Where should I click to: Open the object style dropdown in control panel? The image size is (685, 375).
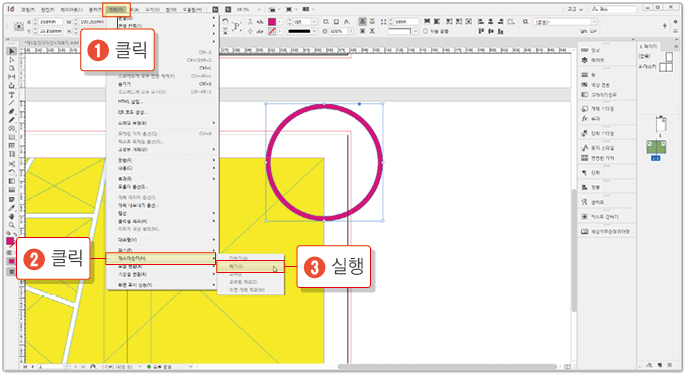tap(595, 22)
